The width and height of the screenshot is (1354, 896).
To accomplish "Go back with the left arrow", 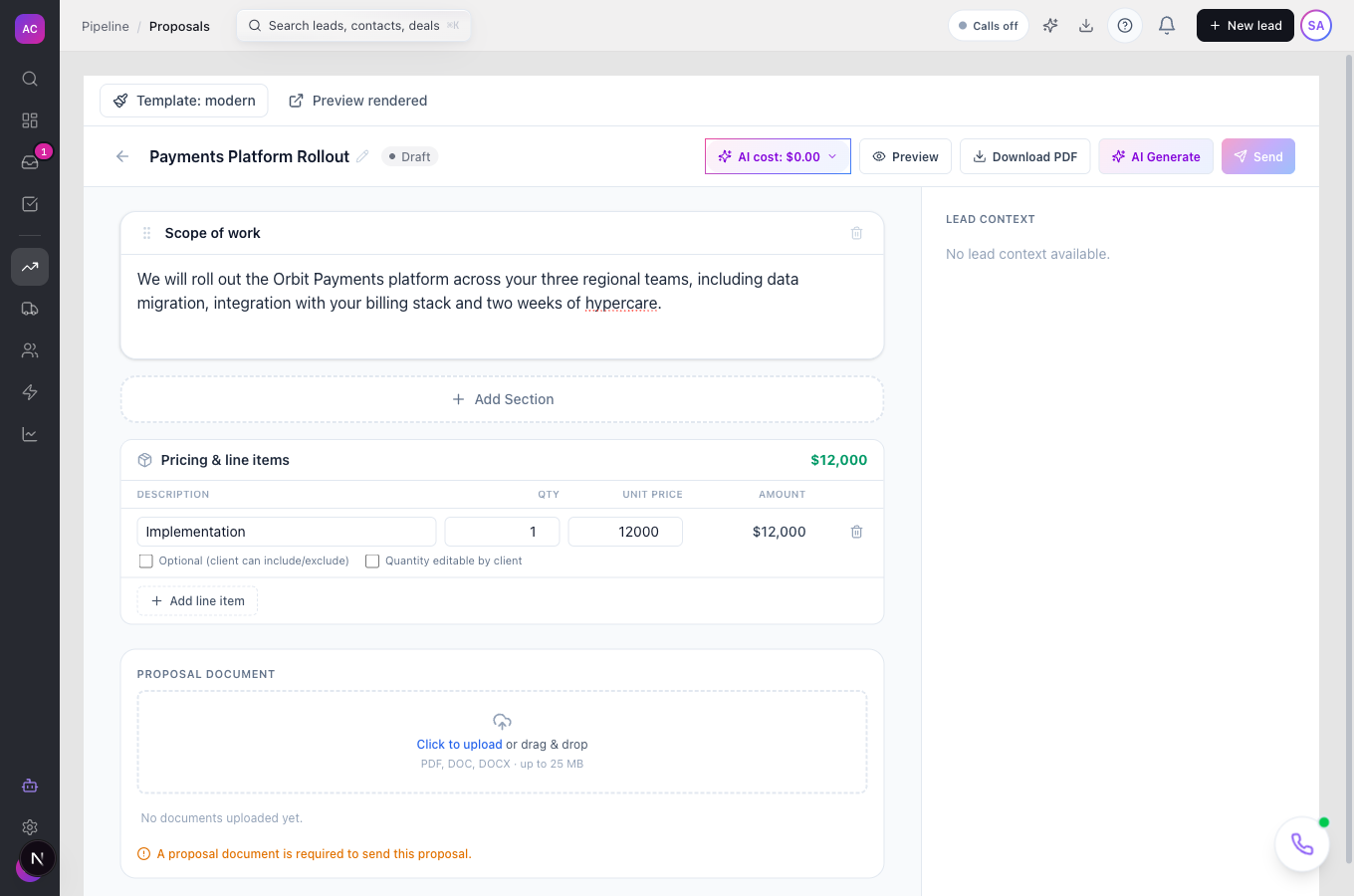I will [x=122, y=156].
